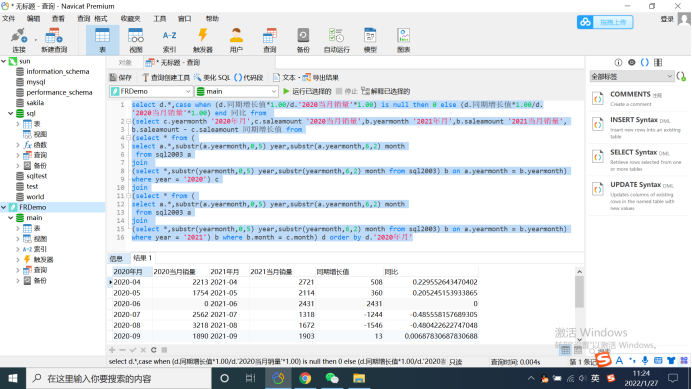Image resolution: width=692 pixels, height=389 pixels.
Task: Open the Connection (连接) toolbar icon
Action: (19, 40)
